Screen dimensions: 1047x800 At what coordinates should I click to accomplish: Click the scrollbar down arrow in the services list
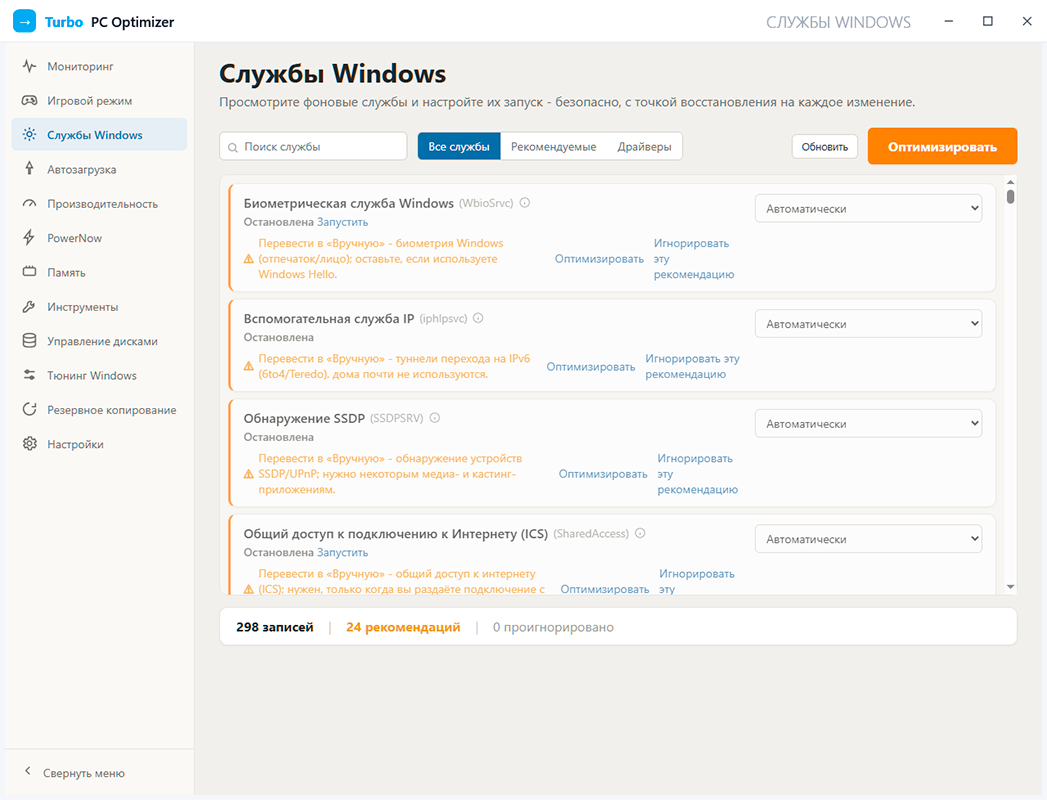pyautogui.click(x=1010, y=587)
